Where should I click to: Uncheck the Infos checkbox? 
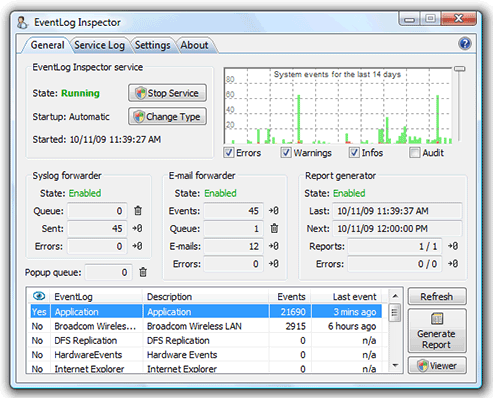pos(354,153)
